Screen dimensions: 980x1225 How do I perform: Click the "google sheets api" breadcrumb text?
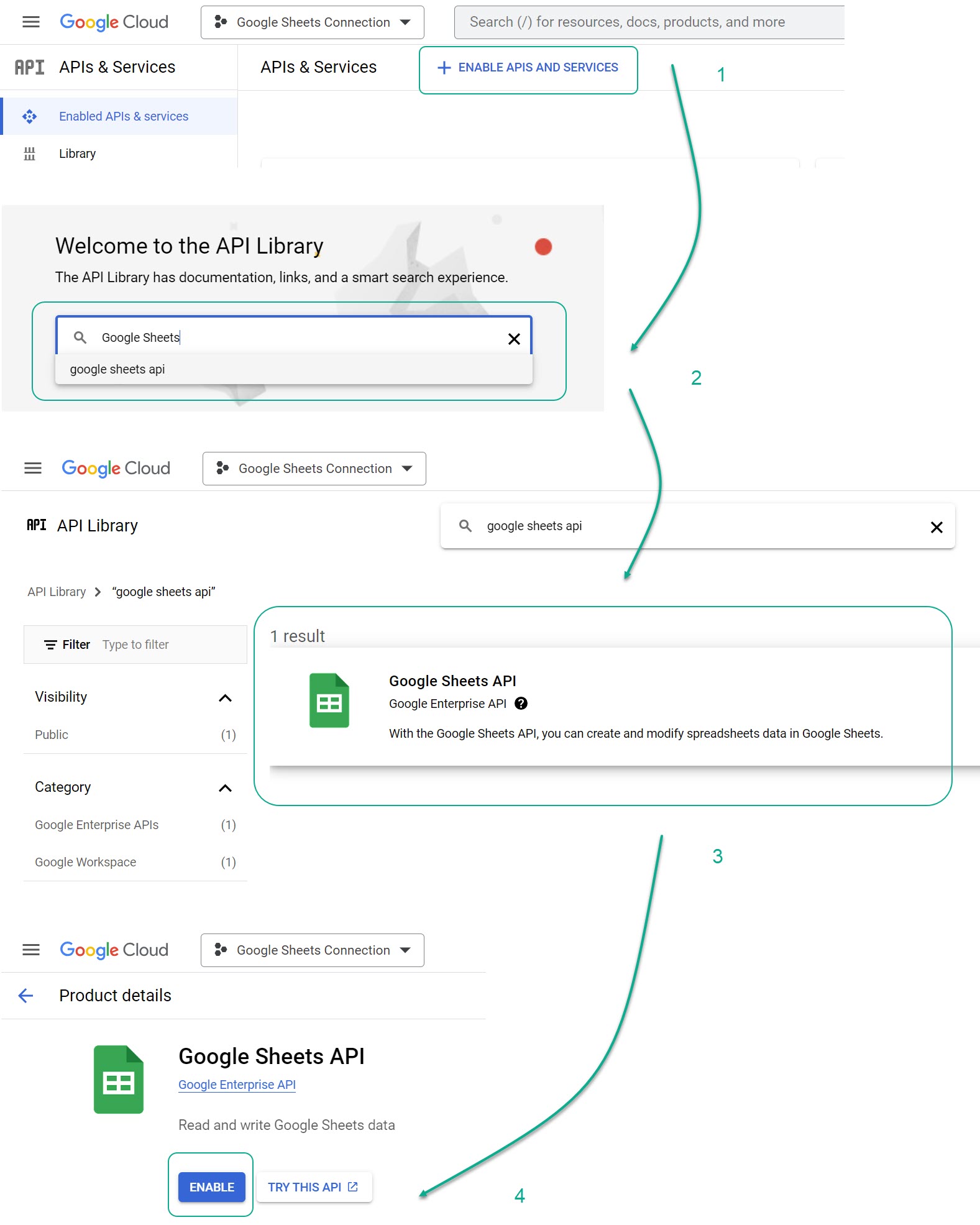click(163, 592)
